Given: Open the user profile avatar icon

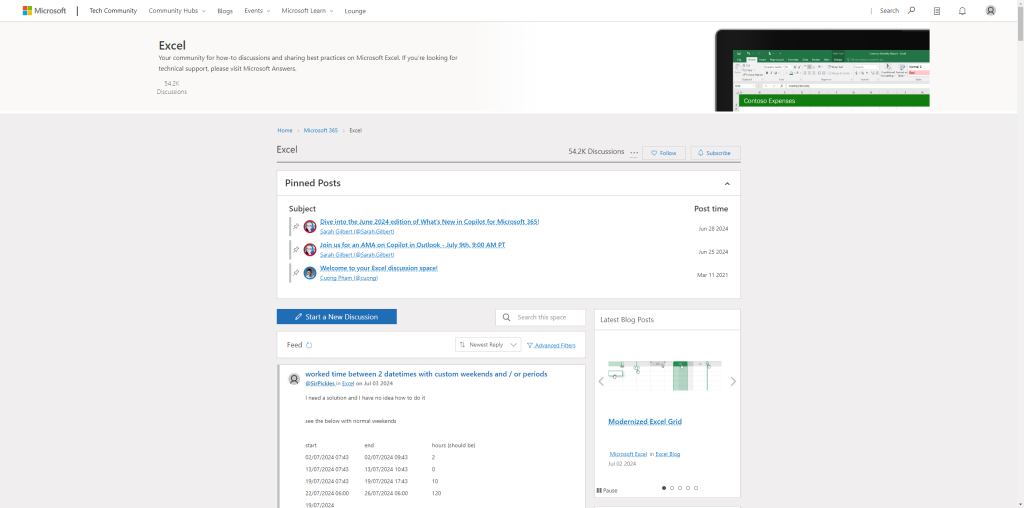Looking at the screenshot, I should (x=991, y=10).
